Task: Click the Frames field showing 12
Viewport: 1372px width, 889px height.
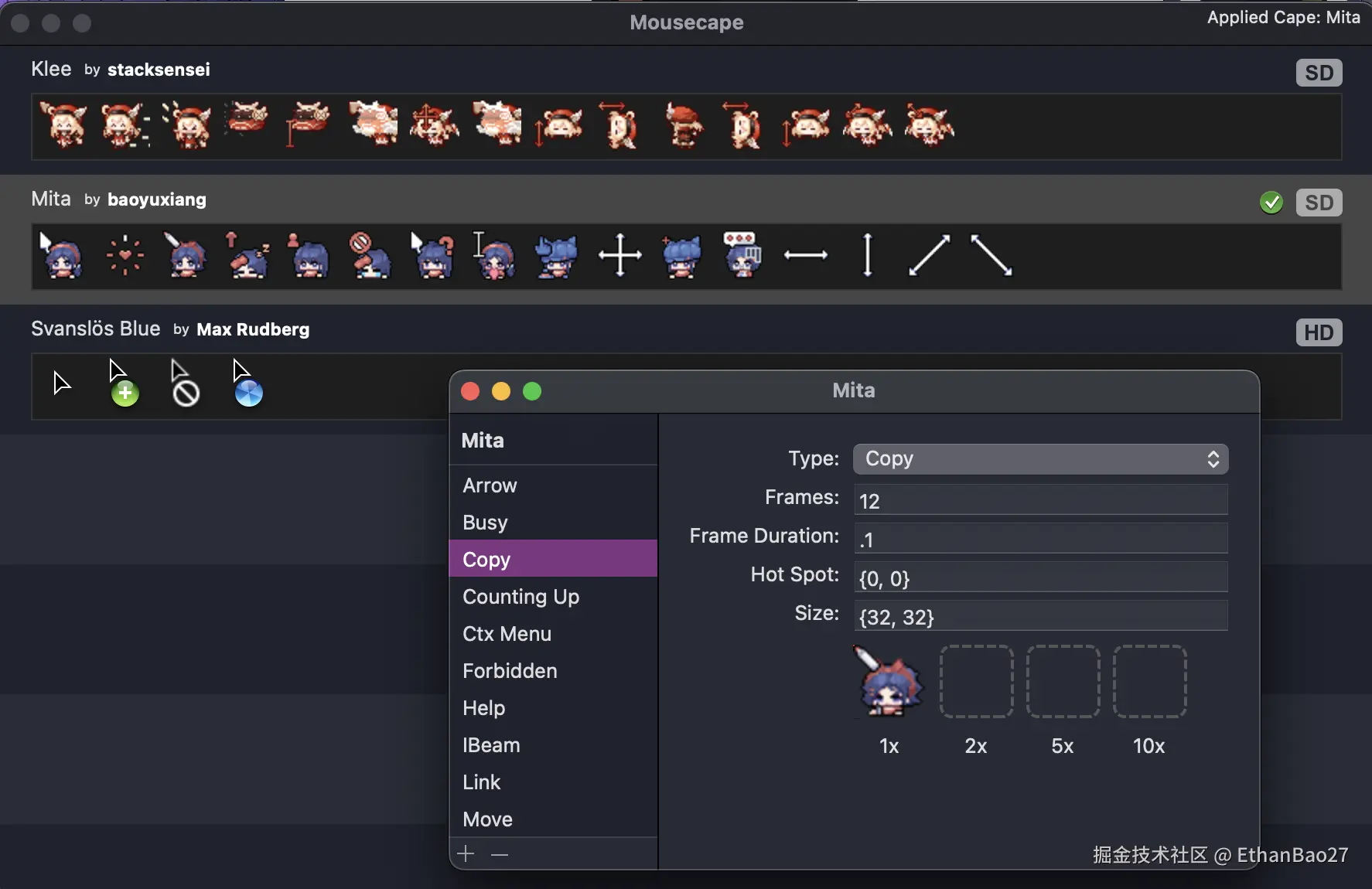Action: point(1040,500)
